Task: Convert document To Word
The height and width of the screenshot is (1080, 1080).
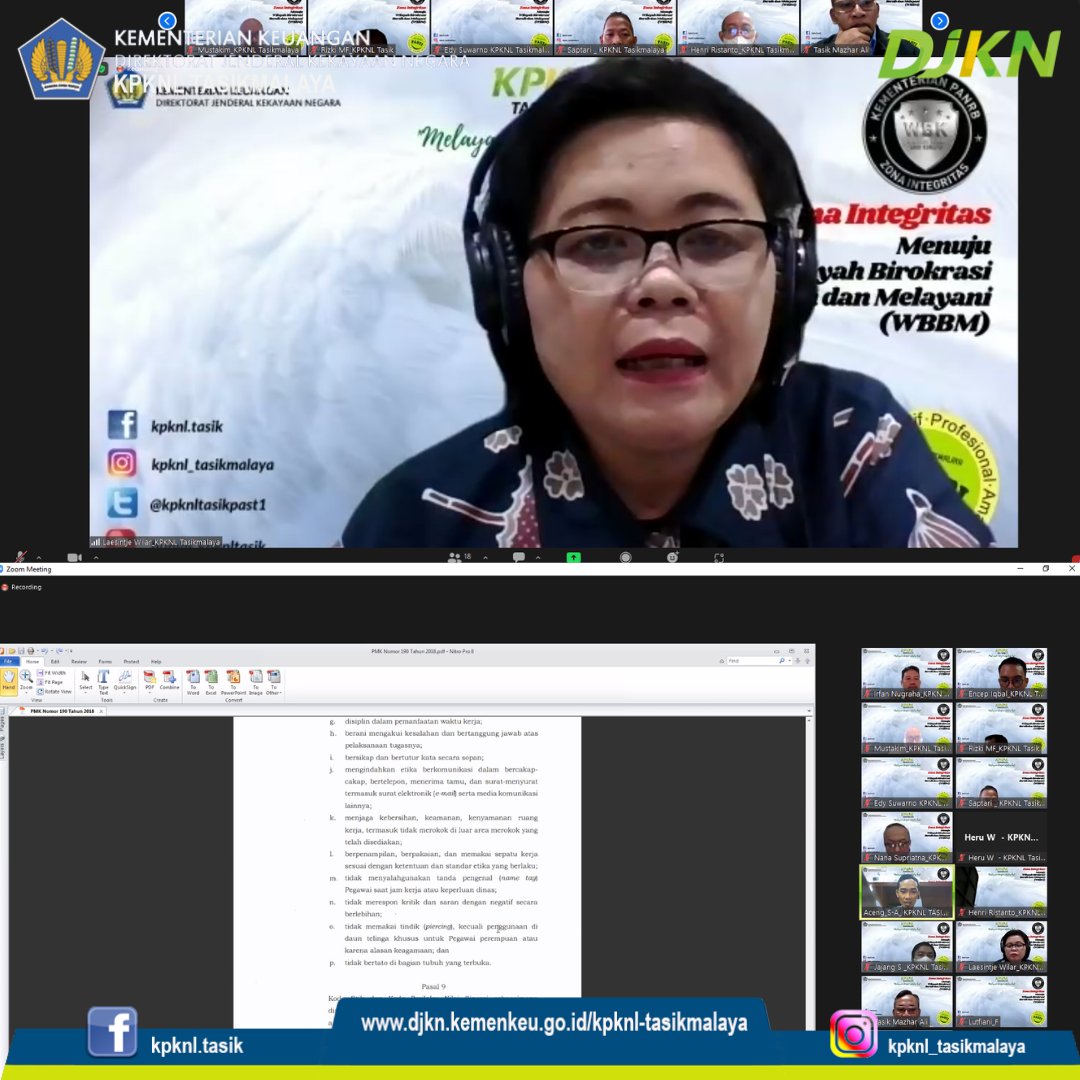Action: coord(193,682)
